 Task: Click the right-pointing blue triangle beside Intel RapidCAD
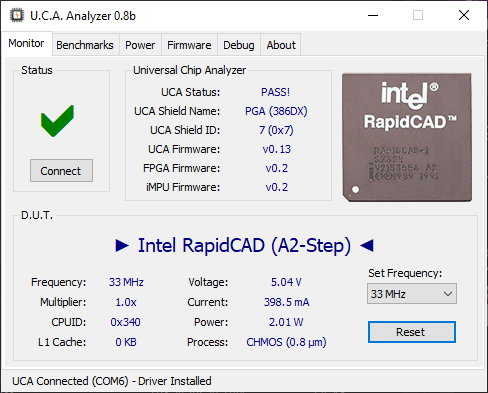pos(122,245)
